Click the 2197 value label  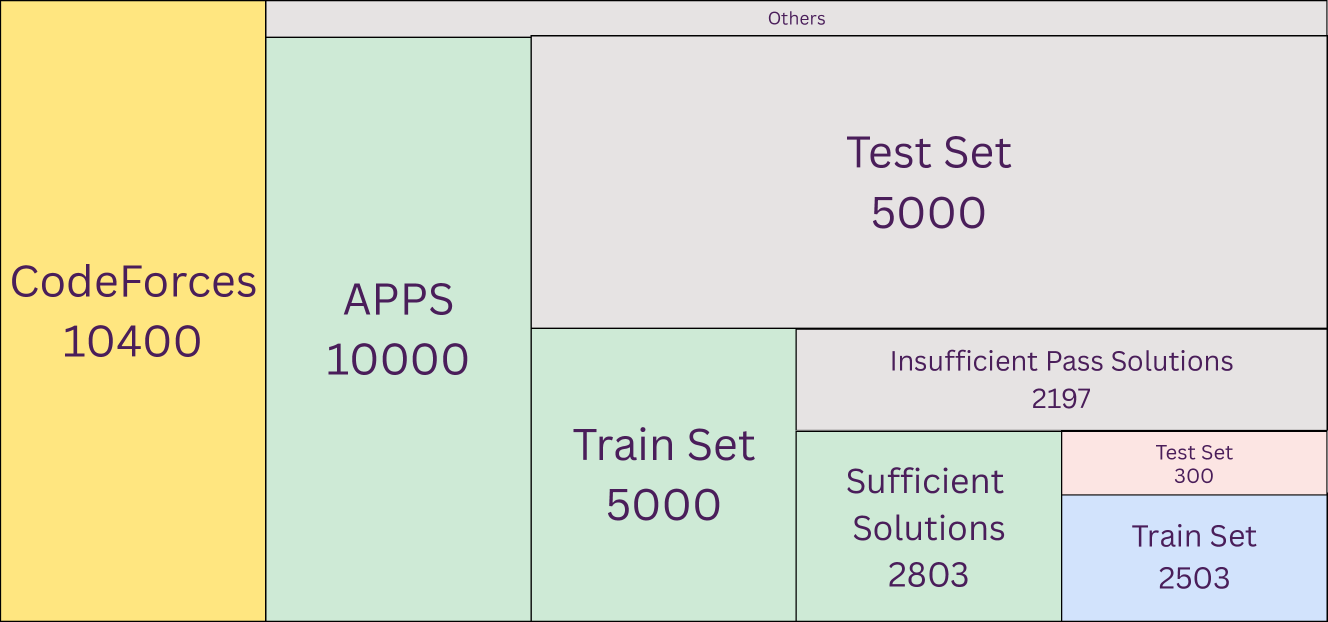point(1061,399)
